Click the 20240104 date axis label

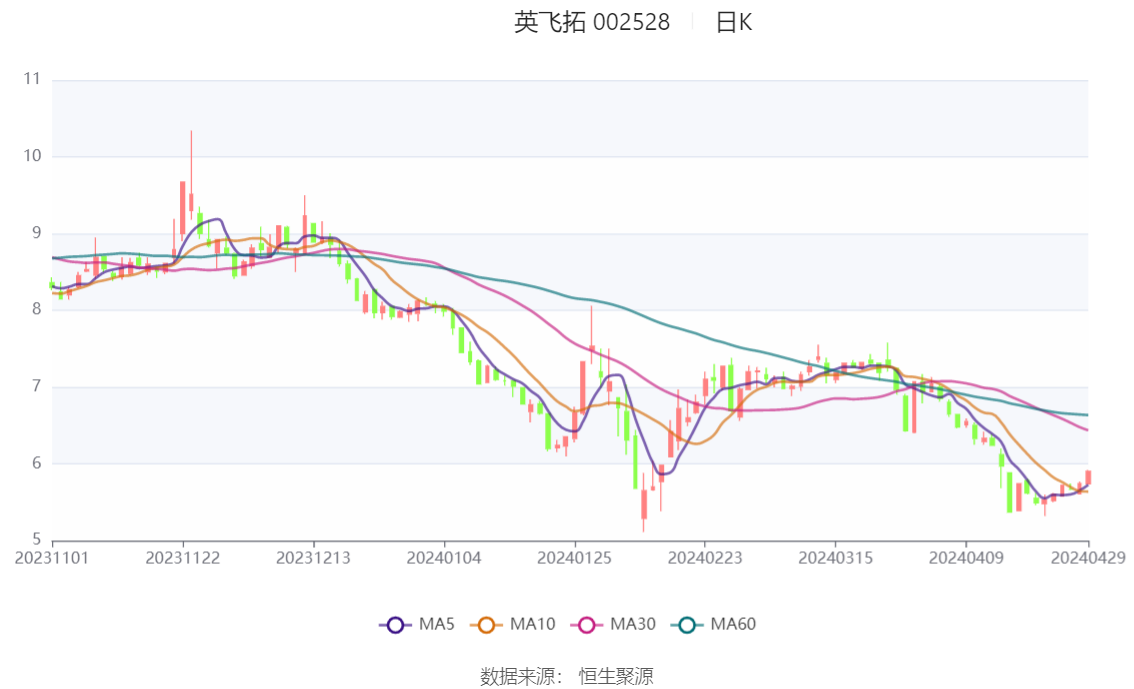coord(444,558)
